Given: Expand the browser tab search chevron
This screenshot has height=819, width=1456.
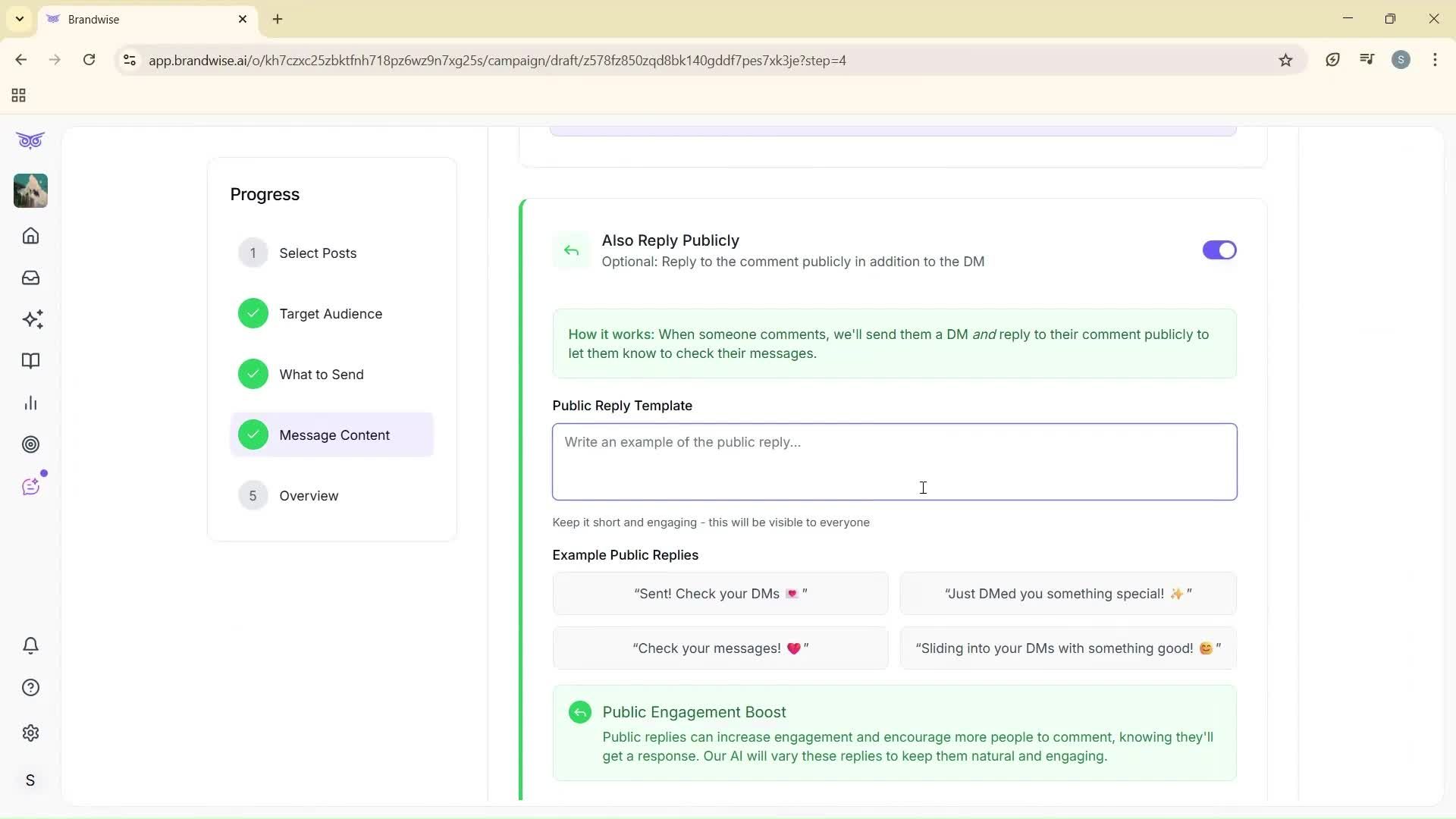Looking at the screenshot, I should [20, 19].
